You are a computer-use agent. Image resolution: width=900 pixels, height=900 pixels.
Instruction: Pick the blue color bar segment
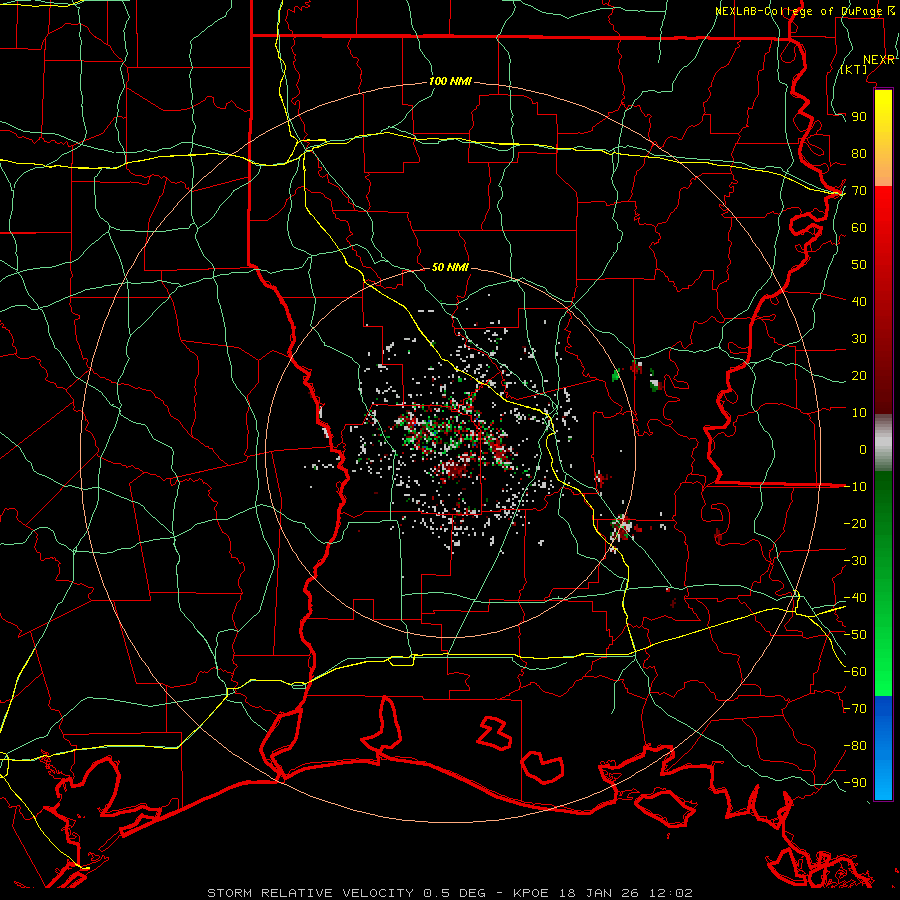click(x=883, y=746)
